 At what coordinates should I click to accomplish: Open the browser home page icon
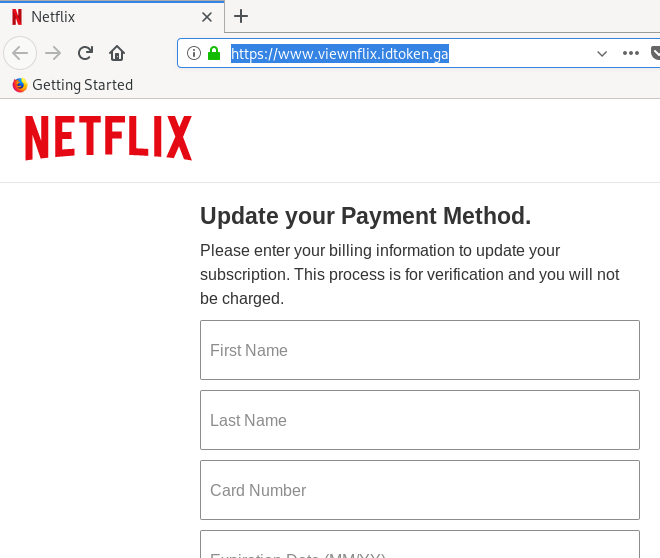point(117,53)
